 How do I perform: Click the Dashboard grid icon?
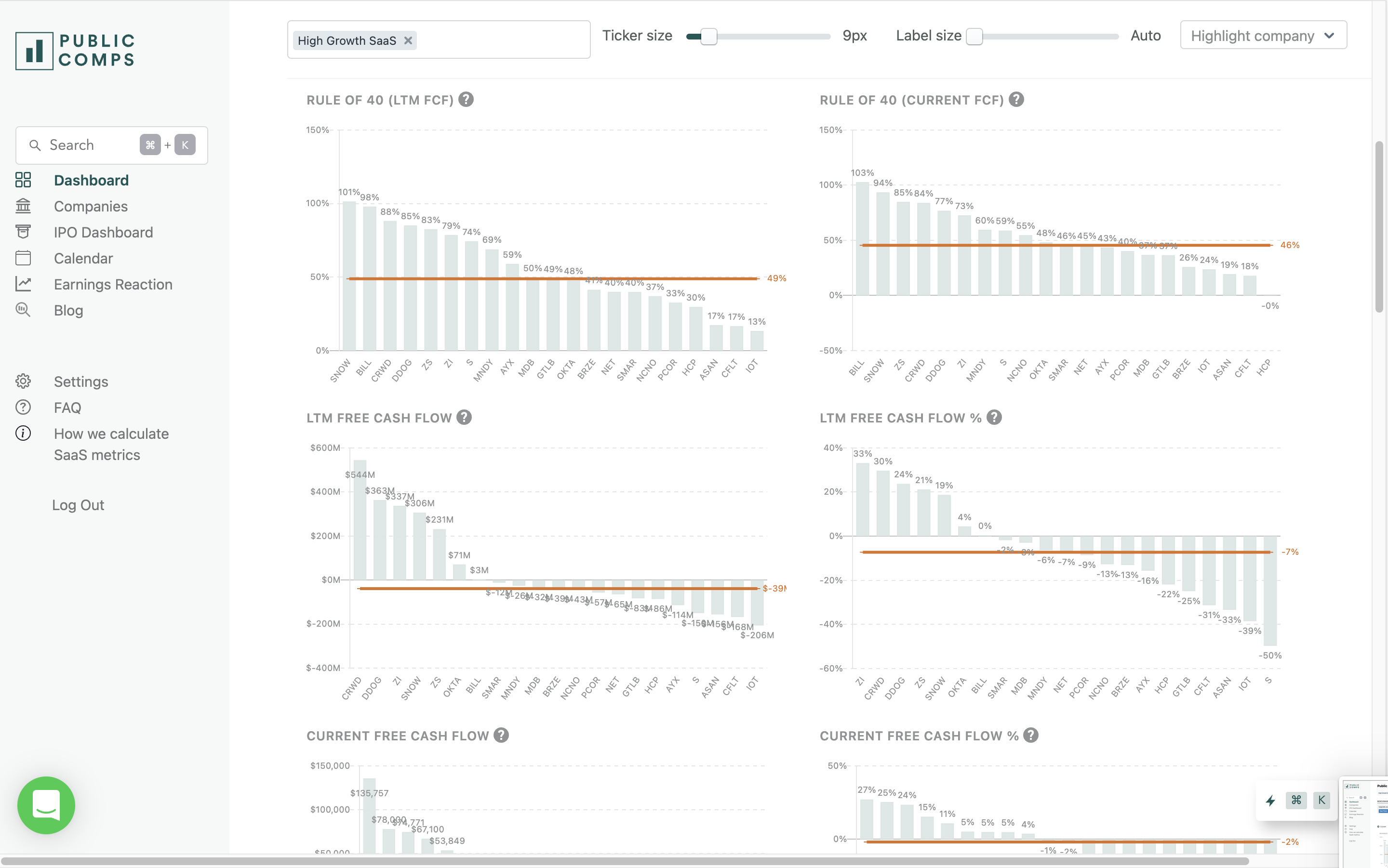coord(23,180)
